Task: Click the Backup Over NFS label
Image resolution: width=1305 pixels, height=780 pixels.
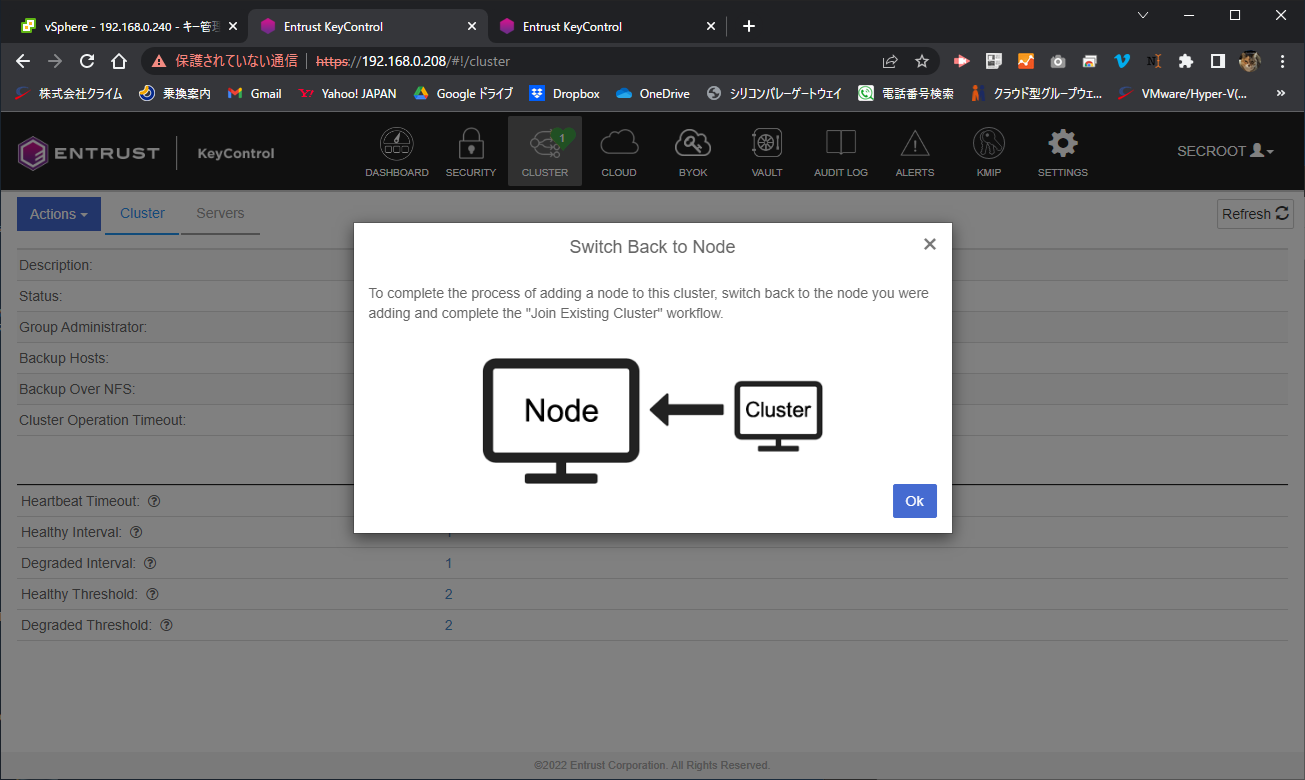Action: pos(77,389)
